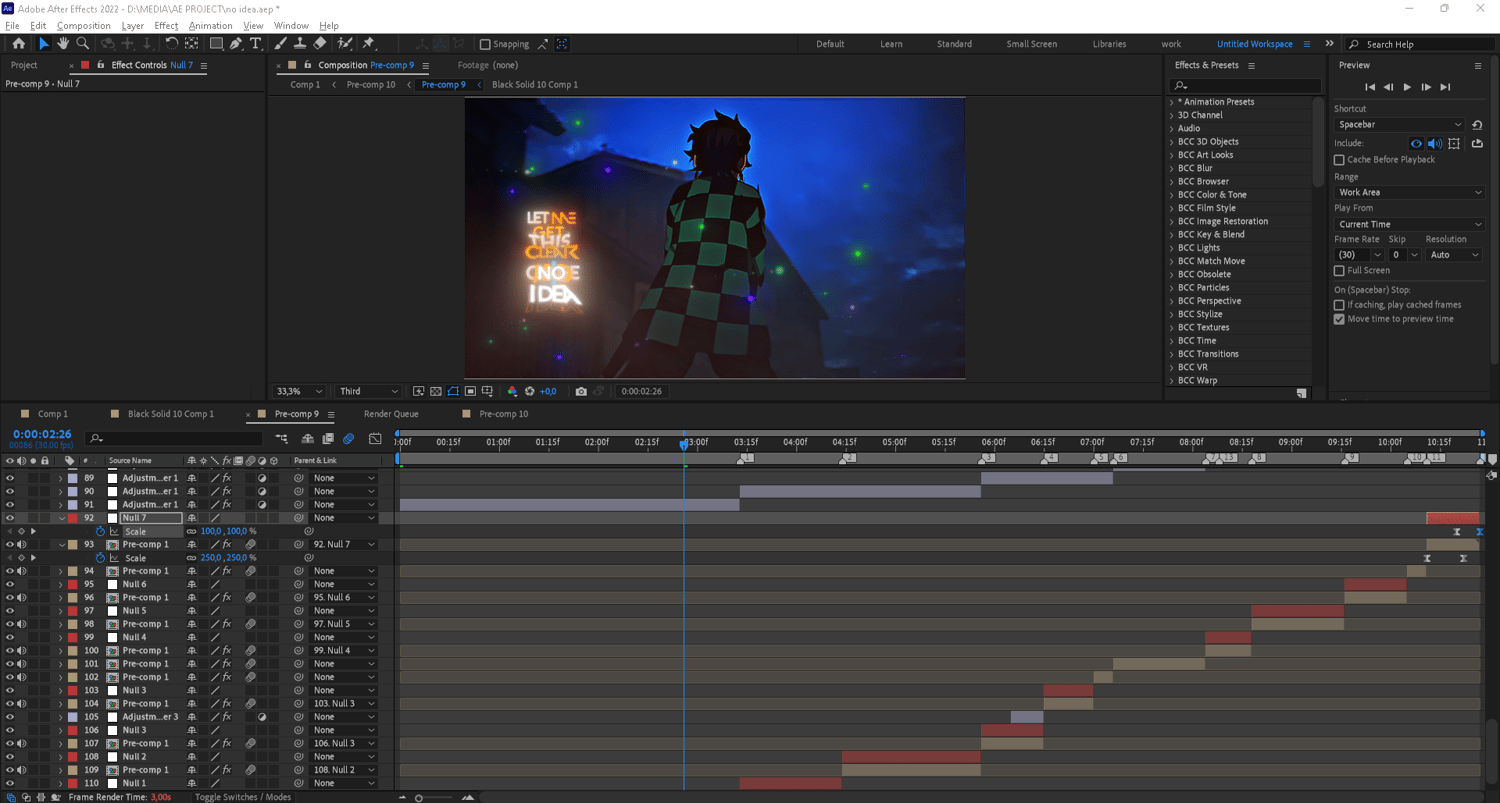Click the Home icon in the toolbar
1500x803 pixels.
tap(18, 44)
